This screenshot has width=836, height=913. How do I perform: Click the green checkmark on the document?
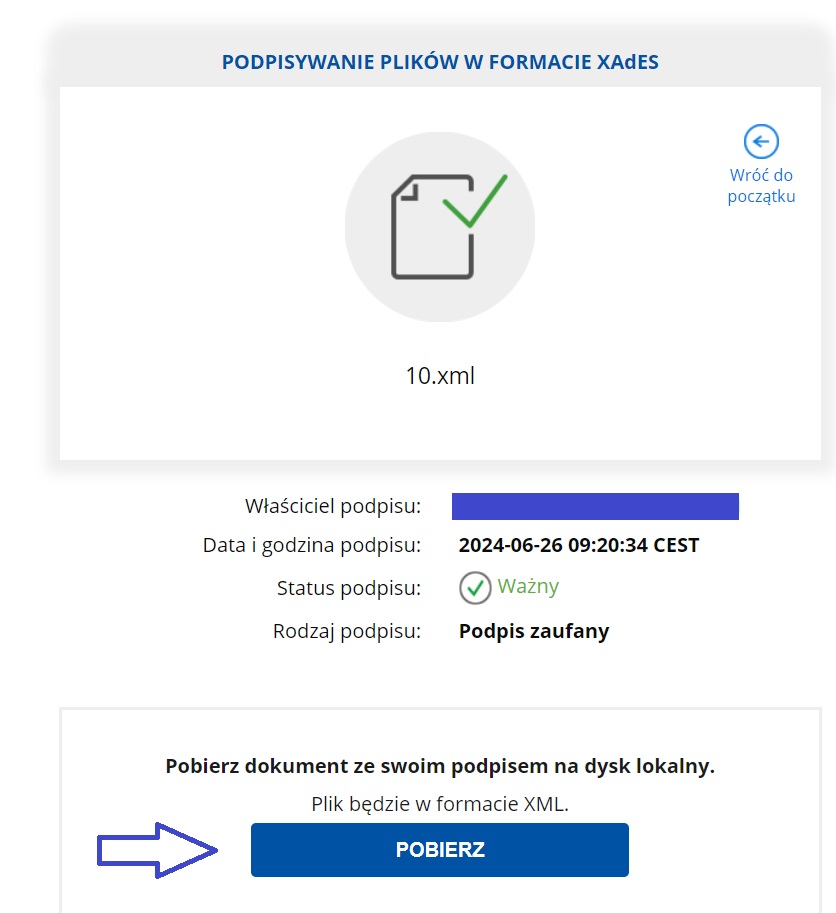coord(475,200)
